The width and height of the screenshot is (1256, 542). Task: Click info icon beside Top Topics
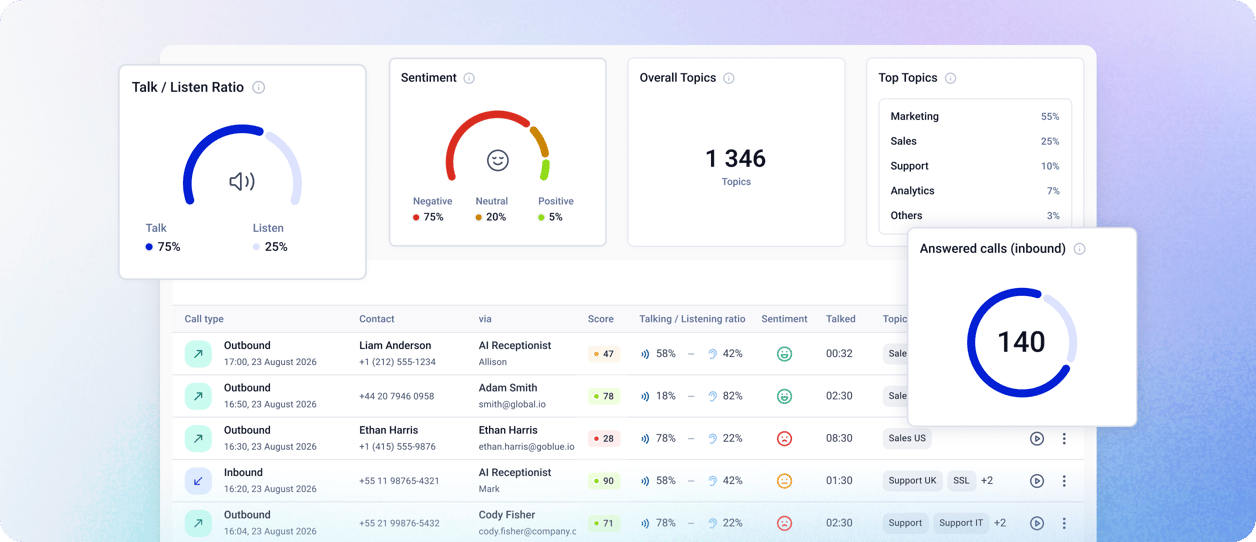(950, 78)
